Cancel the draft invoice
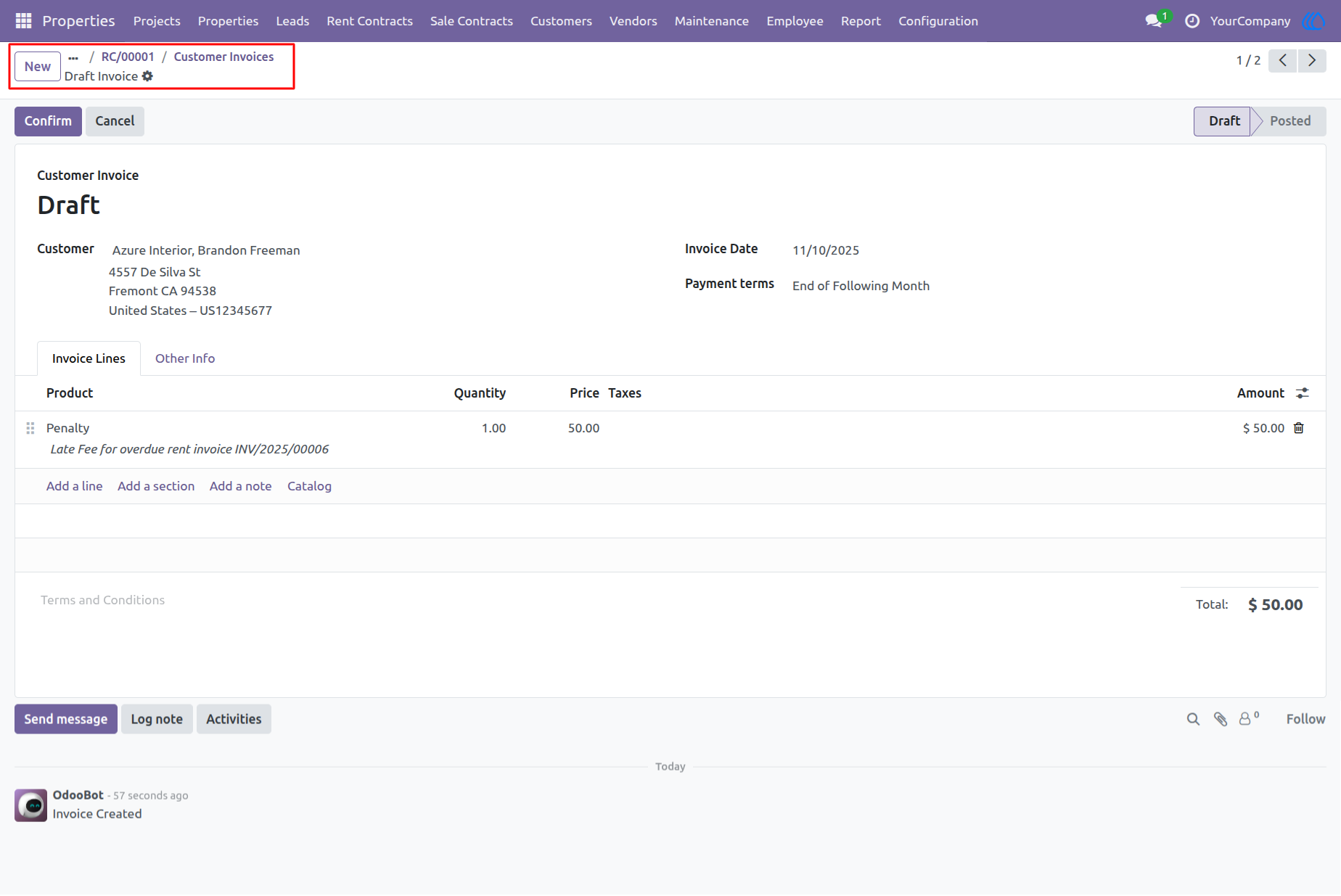Image resolution: width=1341 pixels, height=896 pixels. click(115, 121)
